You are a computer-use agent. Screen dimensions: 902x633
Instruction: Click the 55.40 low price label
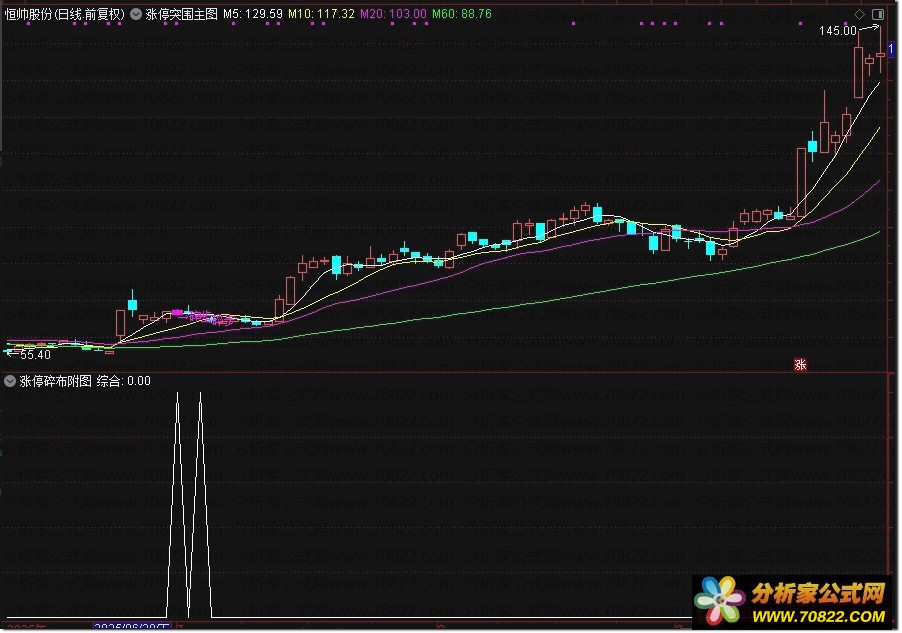35,354
